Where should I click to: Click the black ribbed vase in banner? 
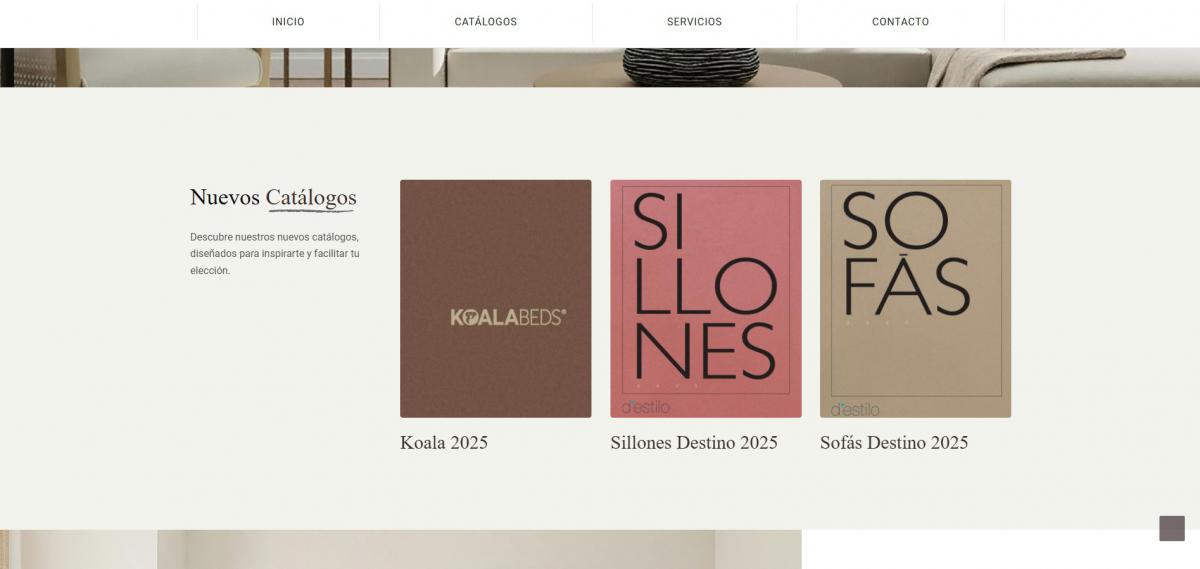pos(691,66)
